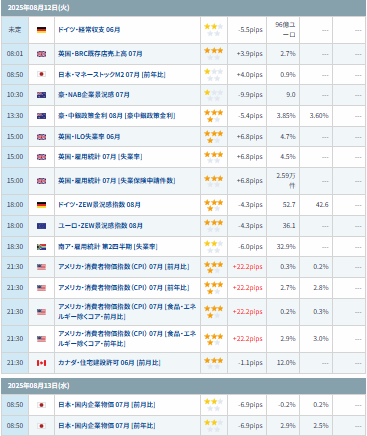Open カナダ・住宅建設許可 06月 link

109,363
